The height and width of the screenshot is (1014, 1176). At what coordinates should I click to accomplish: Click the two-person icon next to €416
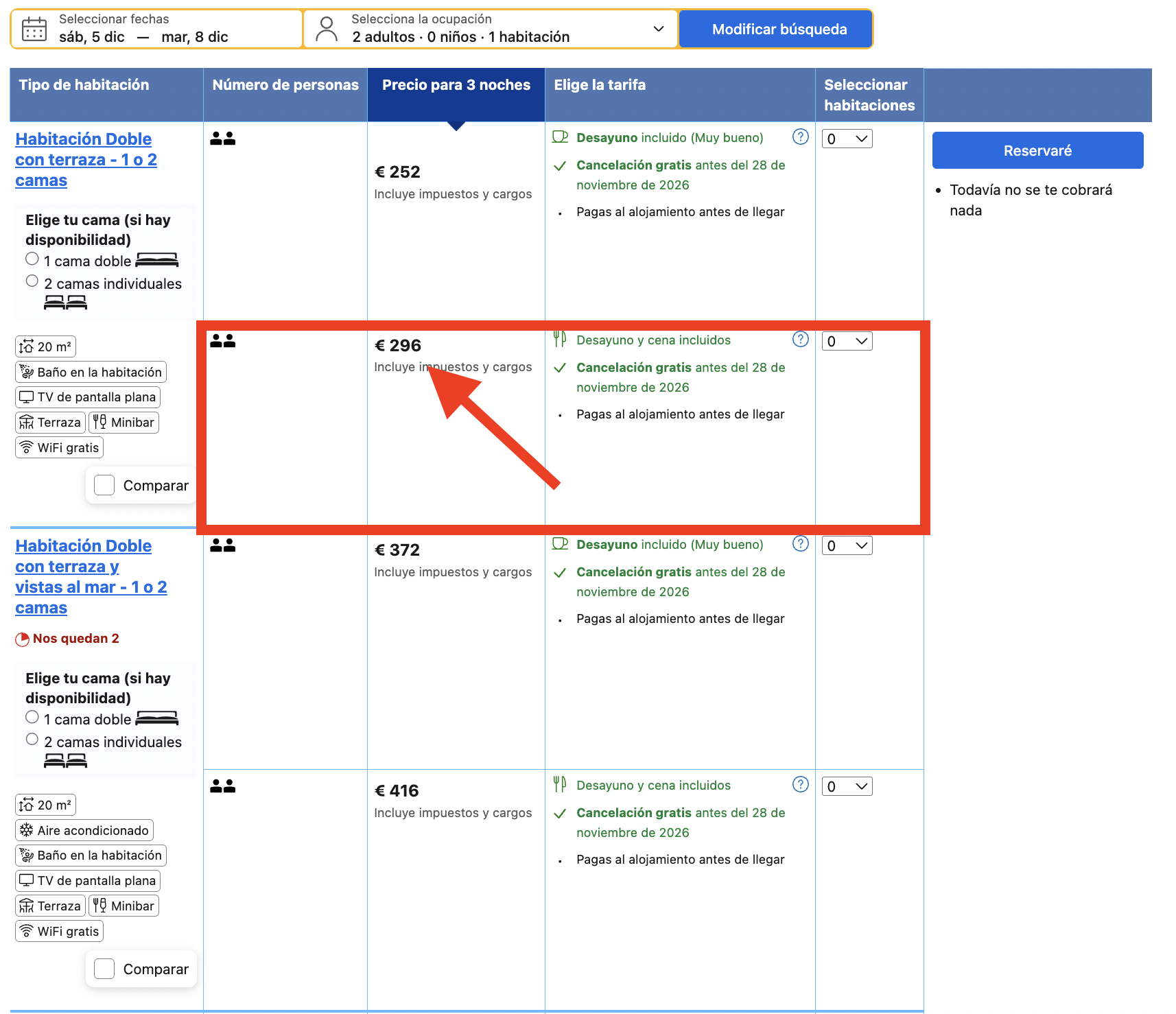(222, 786)
